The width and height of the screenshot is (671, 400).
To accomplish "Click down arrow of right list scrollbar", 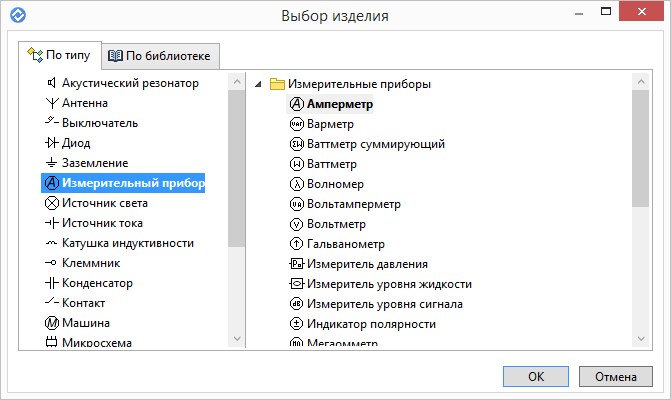I will coord(641,339).
